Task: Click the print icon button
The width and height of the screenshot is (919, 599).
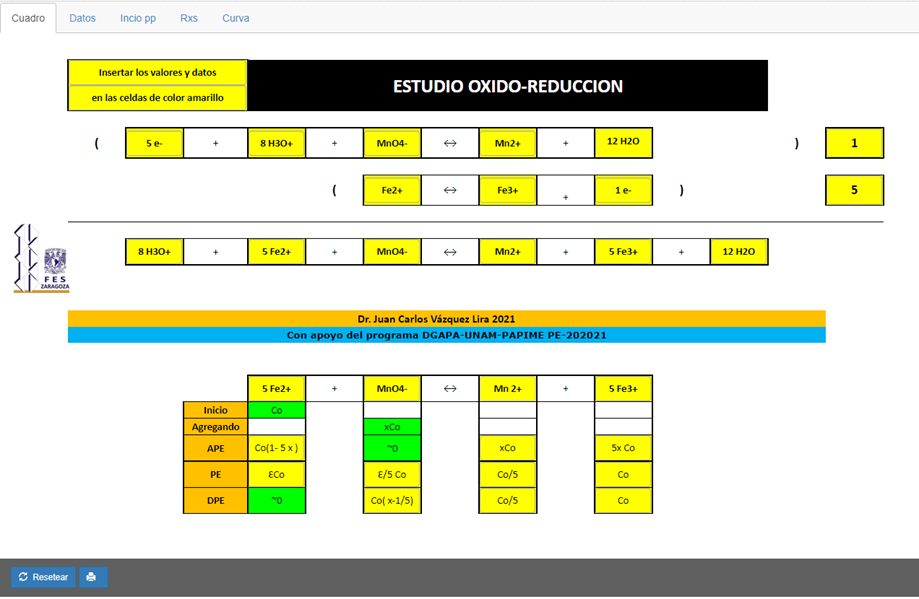Action: (93, 577)
